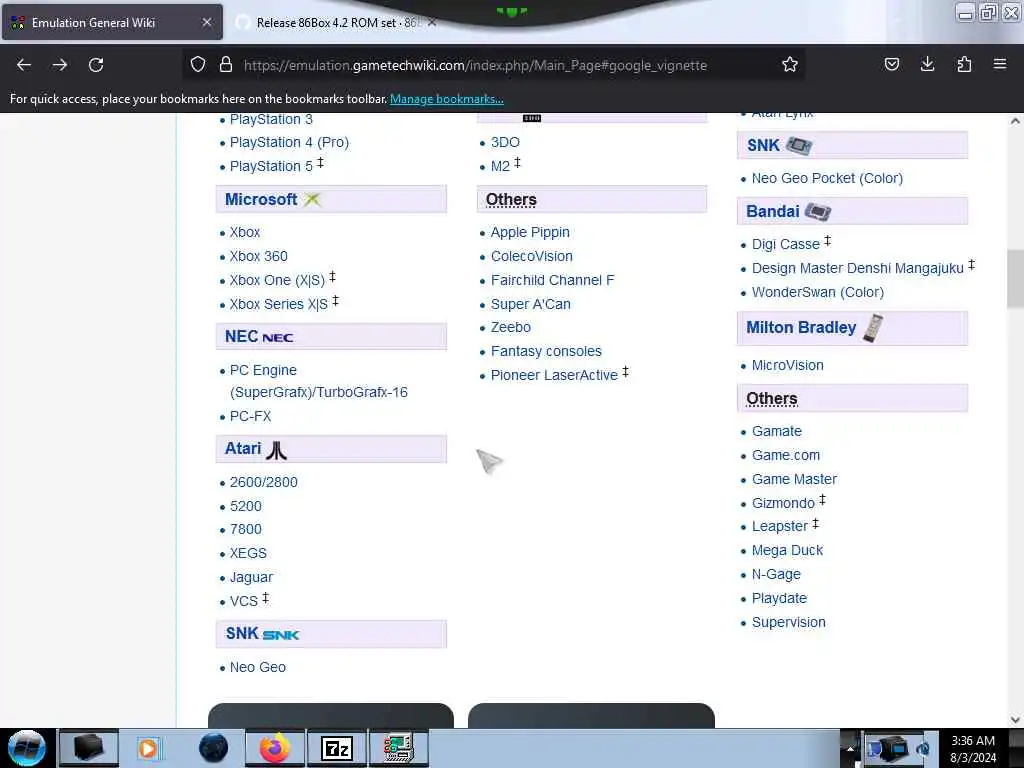The width and height of the screenshot is (1024, 768).
Task: Open the Apple Pippin link
Action: 530,232
